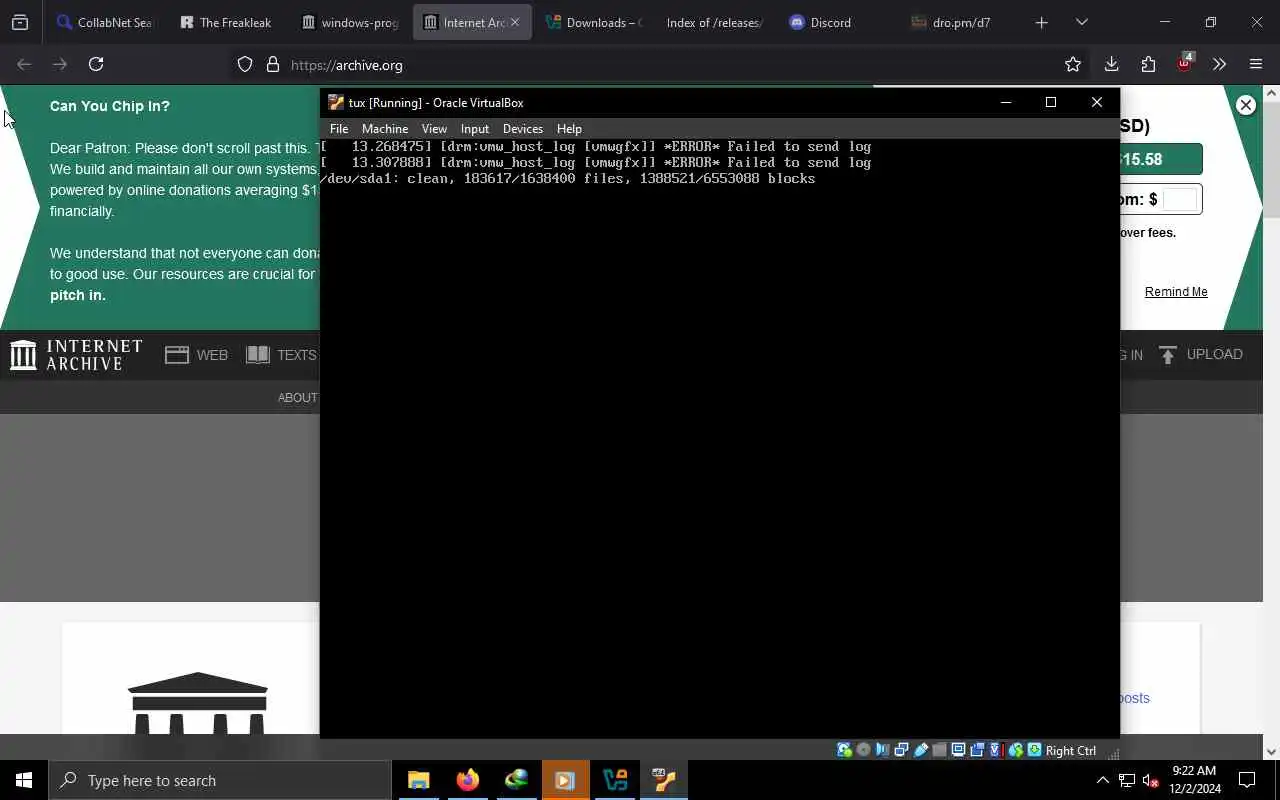1280x800 pixels.
Task: Go forward using the browser forward arrow
Action: click(60, 64)
